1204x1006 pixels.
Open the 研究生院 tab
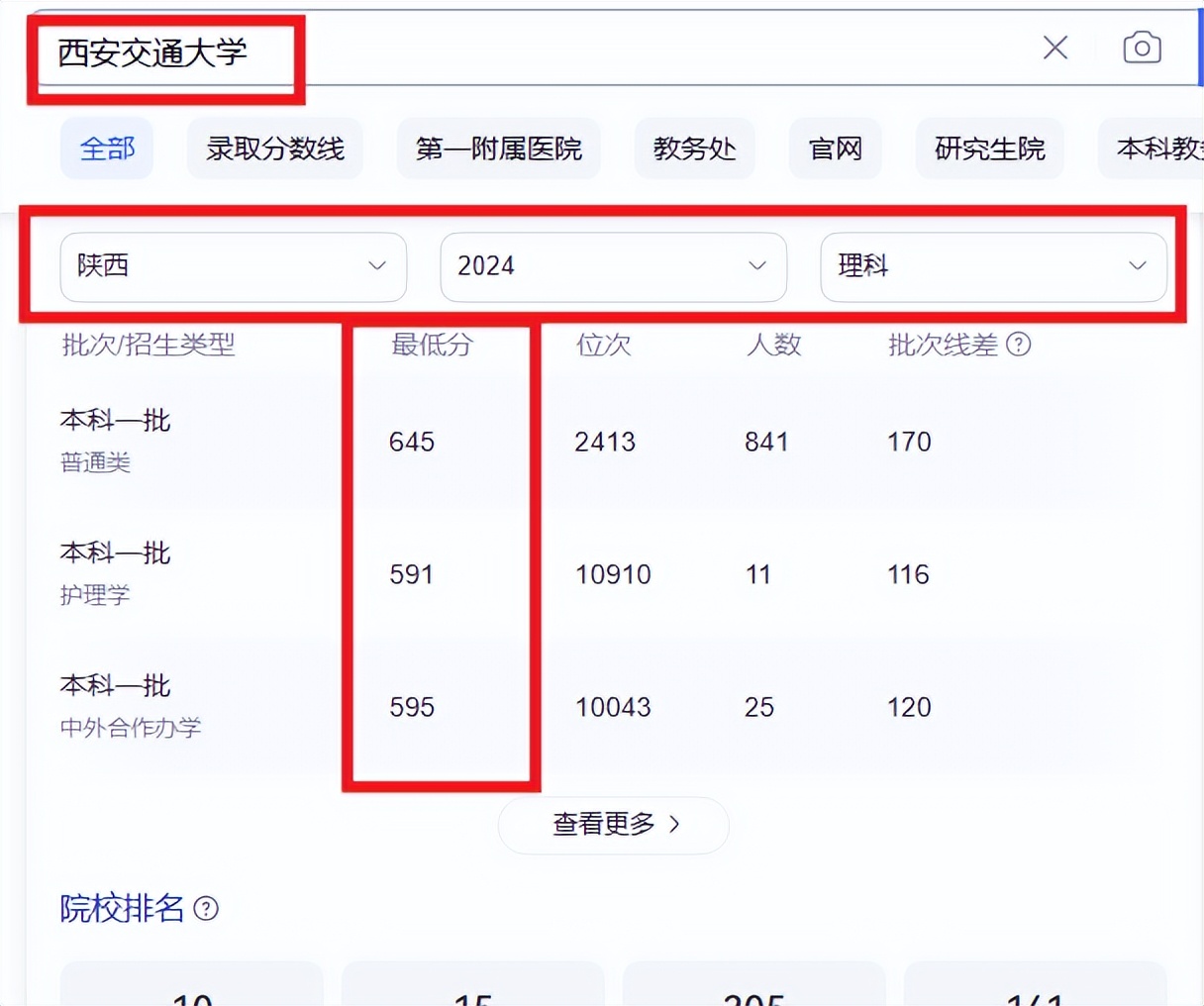990,149
